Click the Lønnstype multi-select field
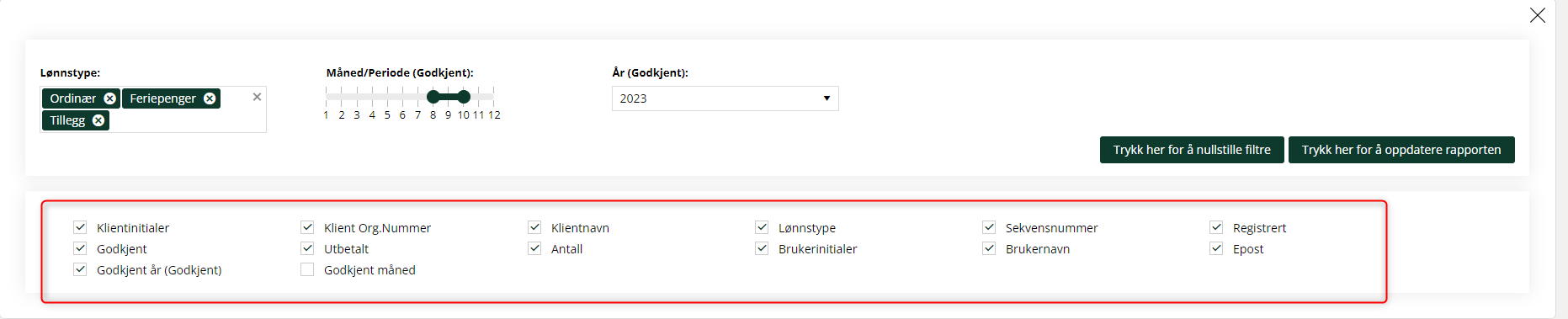 [x=153, y=109]
